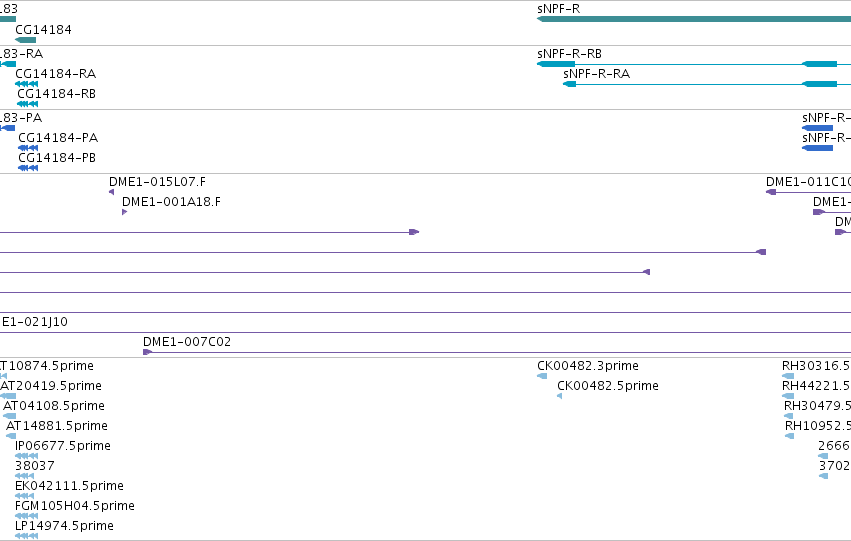Select the FGM105H04.5prime arrows glyph
Screen dimensions: 851x541
[x=27, y=517]
